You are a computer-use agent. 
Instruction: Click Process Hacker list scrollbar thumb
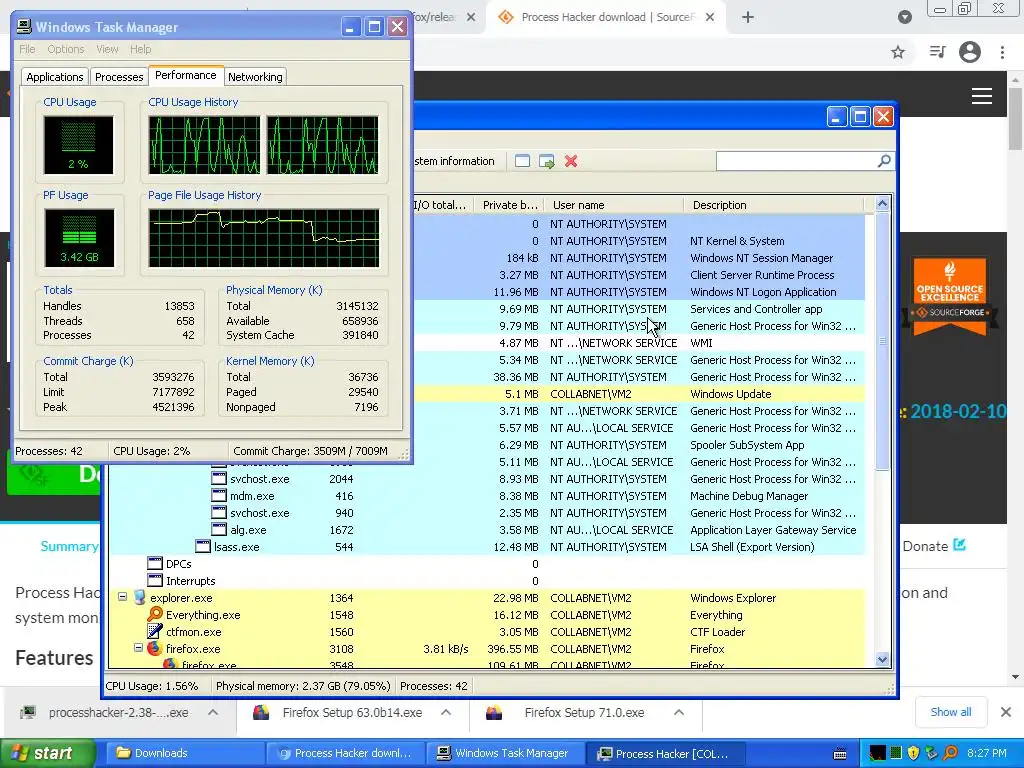(882, 342)
